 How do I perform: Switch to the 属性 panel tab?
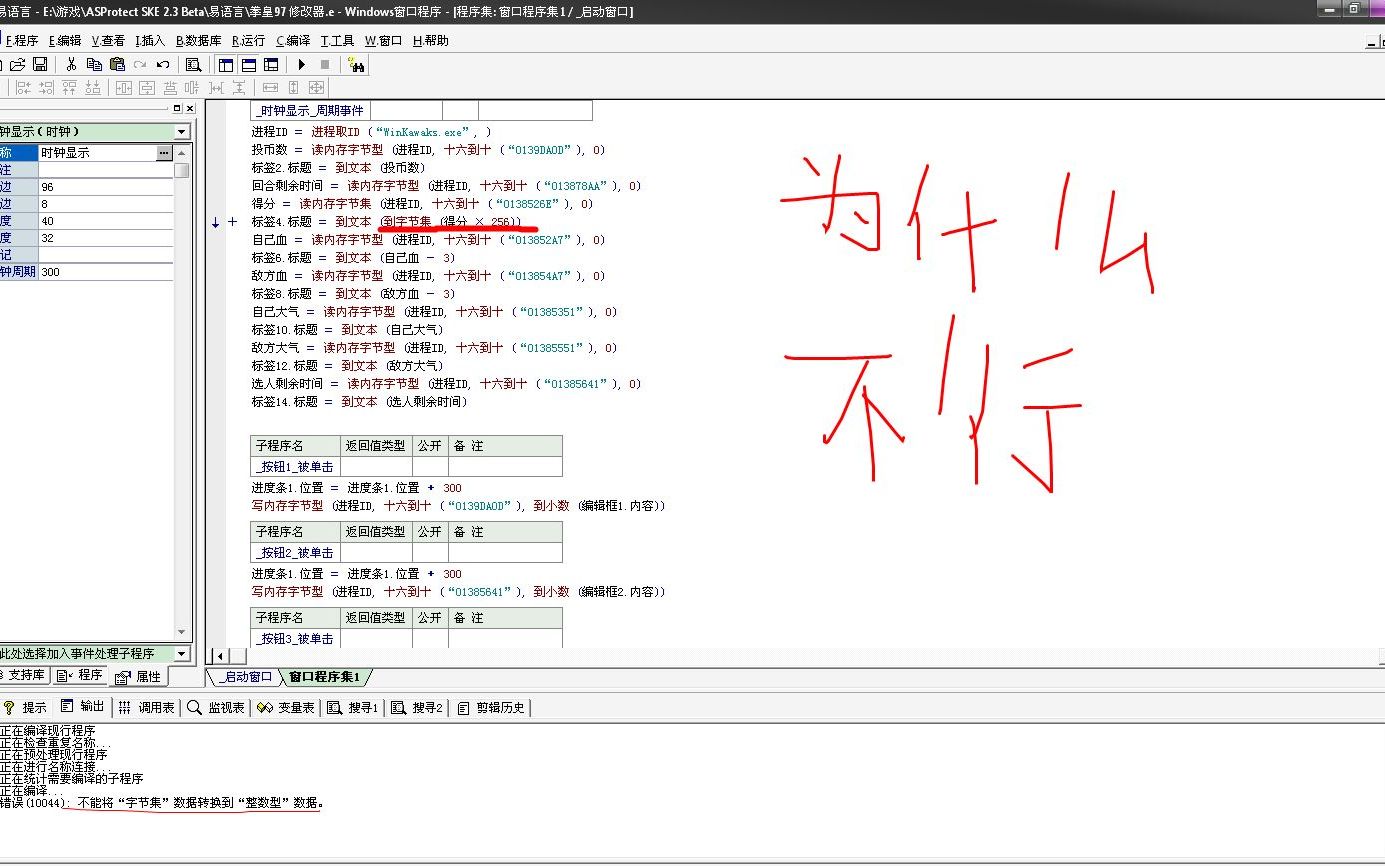click(139, 676)
